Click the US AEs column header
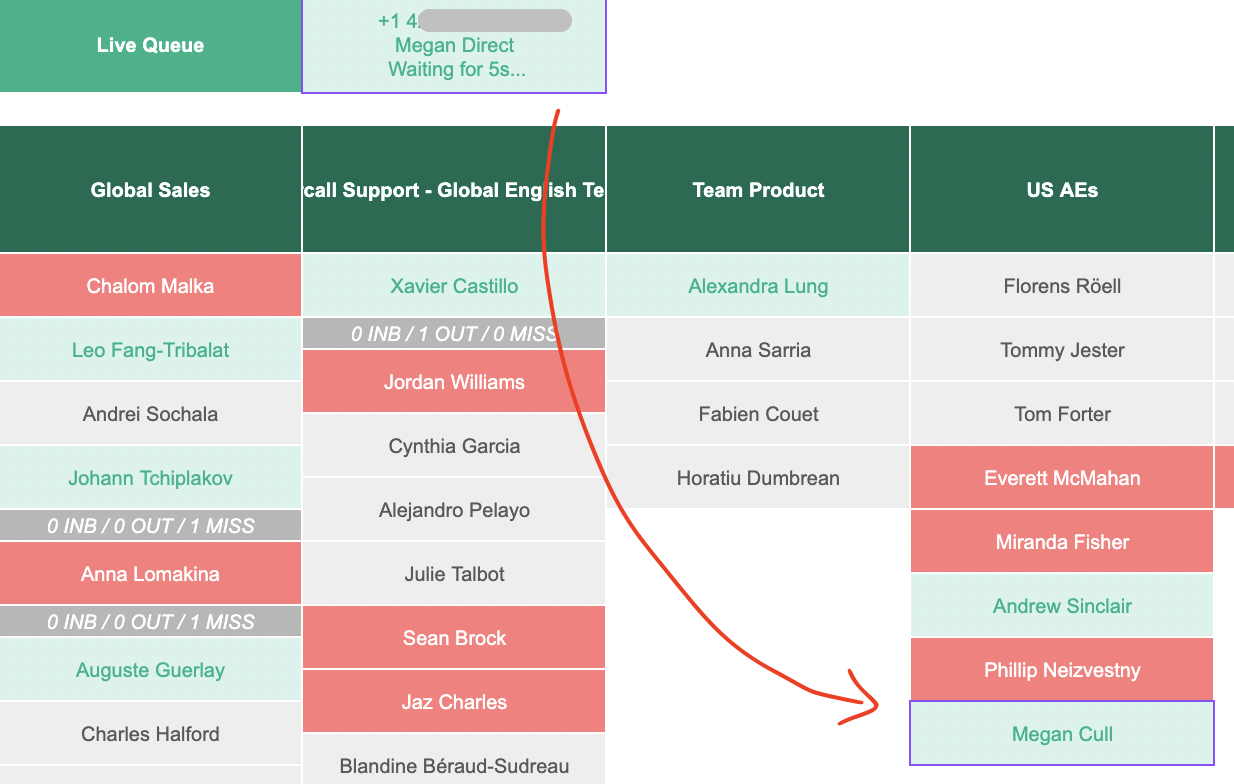The height and width of the screenshot is (784, 1234). point(1061,189)
